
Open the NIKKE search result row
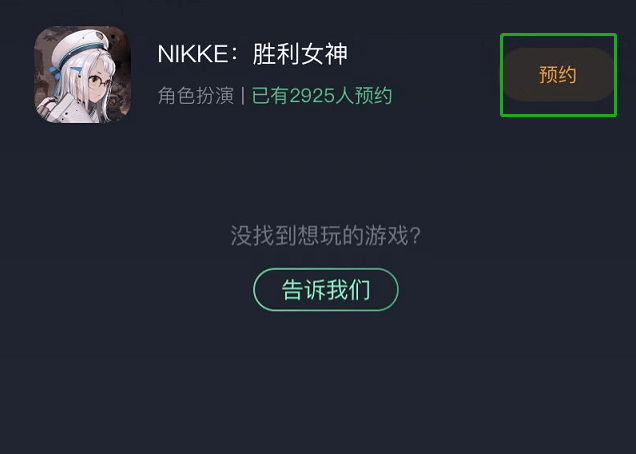(318, 75)
